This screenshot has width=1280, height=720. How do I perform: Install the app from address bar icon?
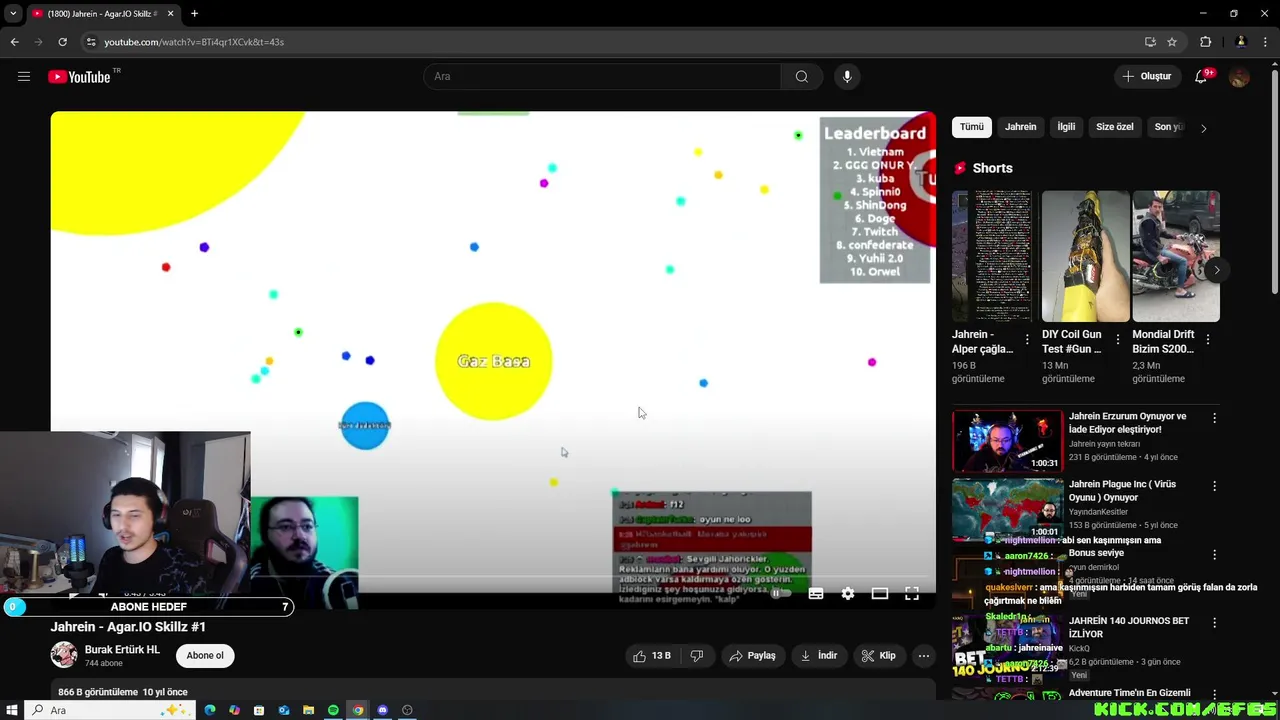(x=1150, y=42)
